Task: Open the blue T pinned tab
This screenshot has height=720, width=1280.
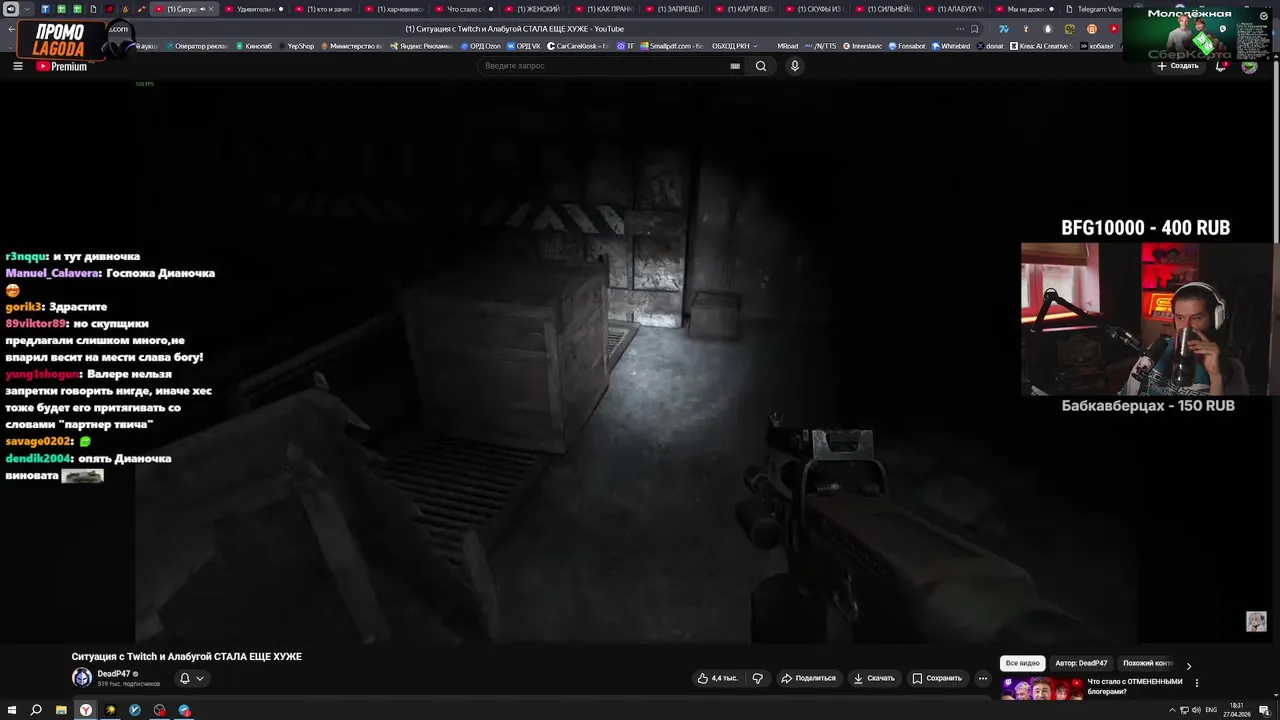Action: coord(45,9)
